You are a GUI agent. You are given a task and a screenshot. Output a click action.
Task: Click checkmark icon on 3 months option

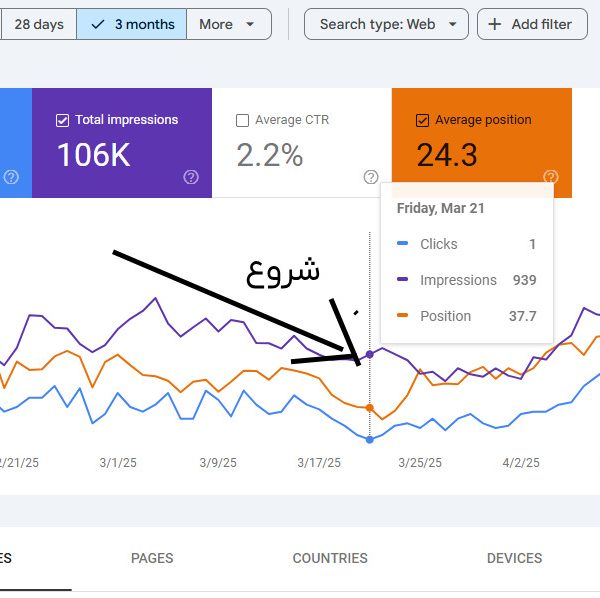[98, 24]
